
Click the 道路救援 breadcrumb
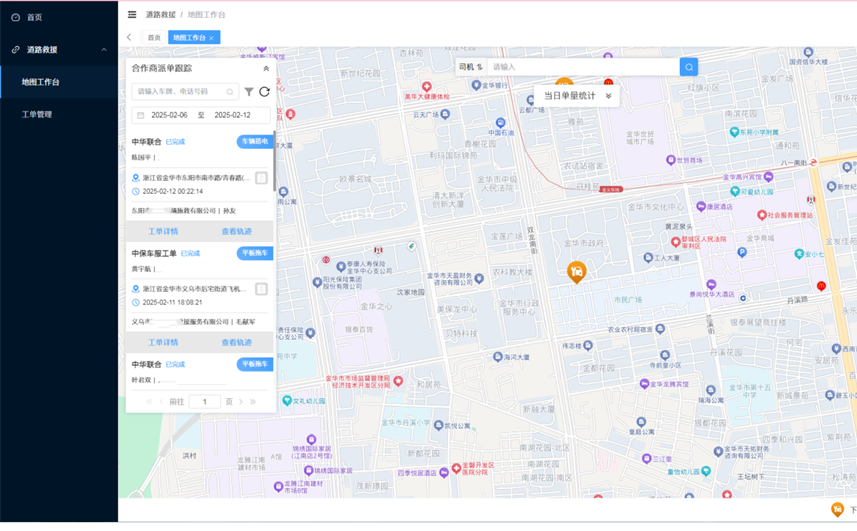160,15
